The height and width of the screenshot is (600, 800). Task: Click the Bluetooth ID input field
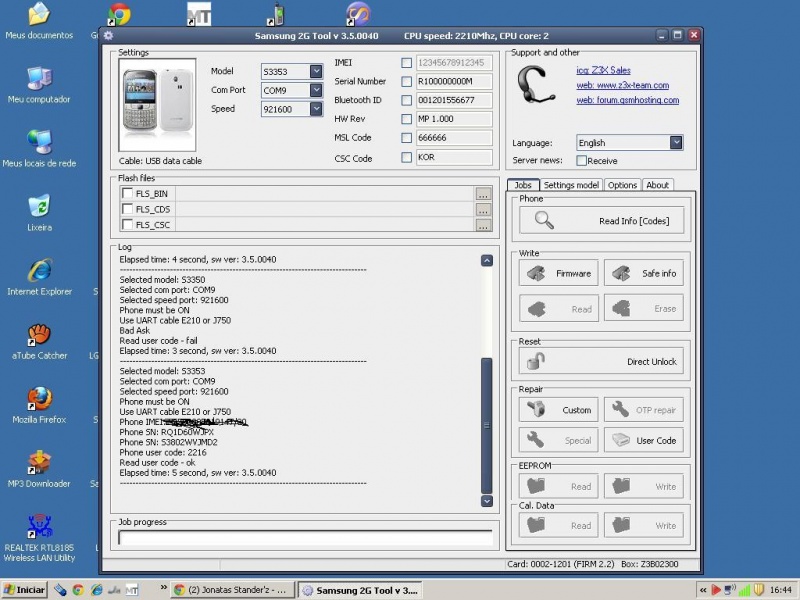[x=454, y=100]
